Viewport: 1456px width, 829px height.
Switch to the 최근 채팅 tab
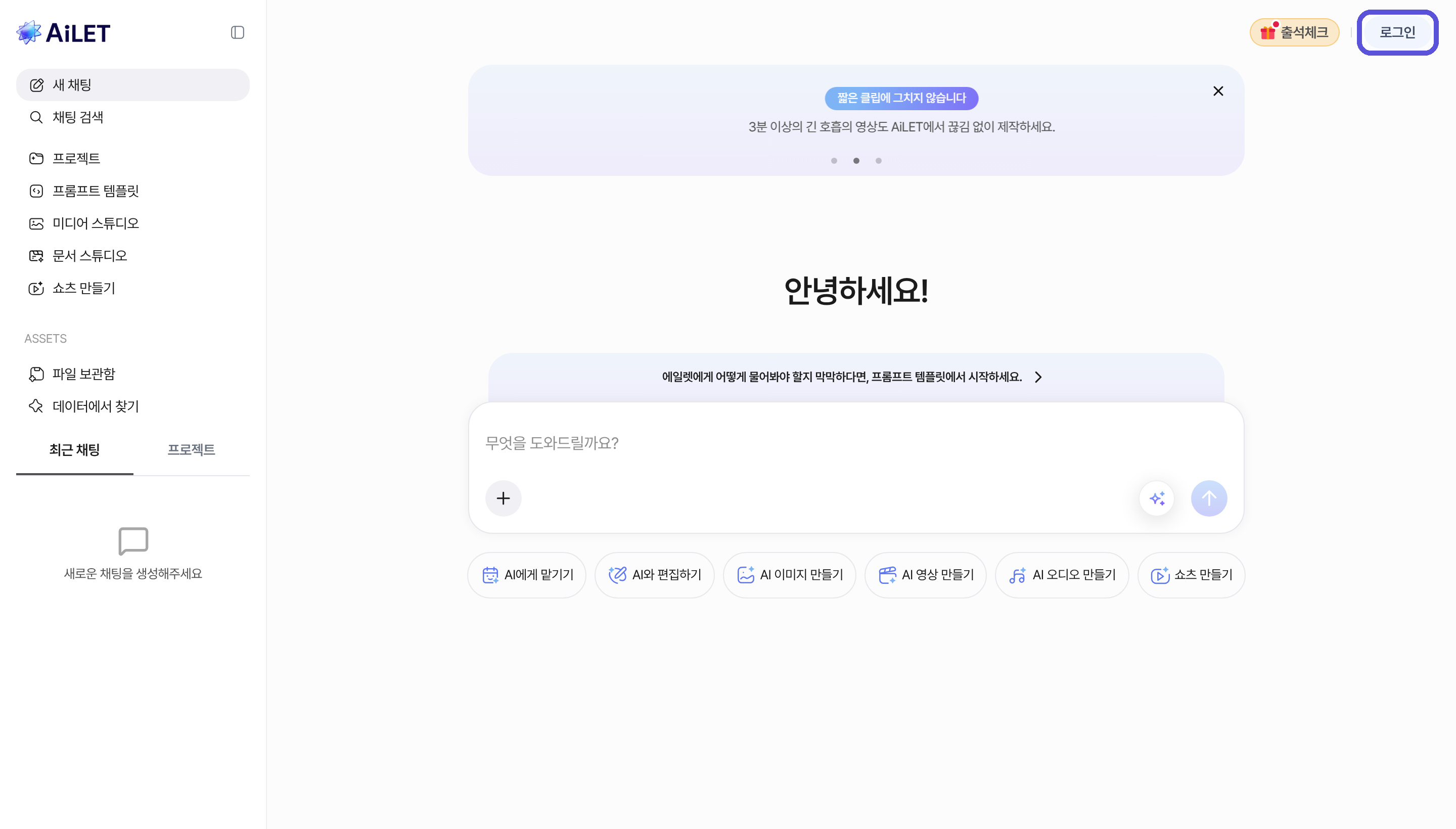coord(75,450)
